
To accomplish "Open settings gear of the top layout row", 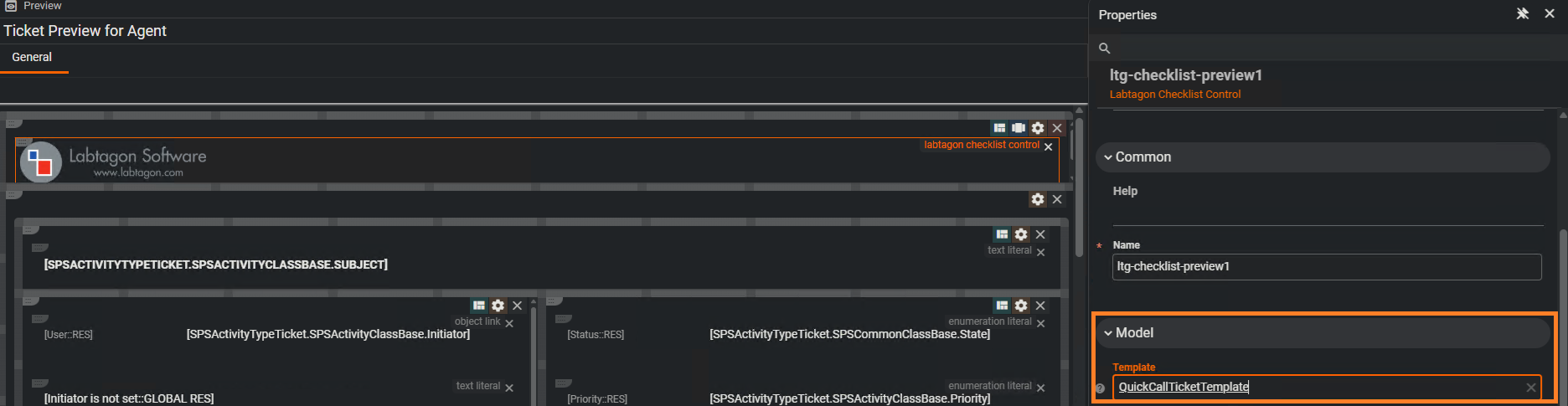I will click(x=1038, y=128).
